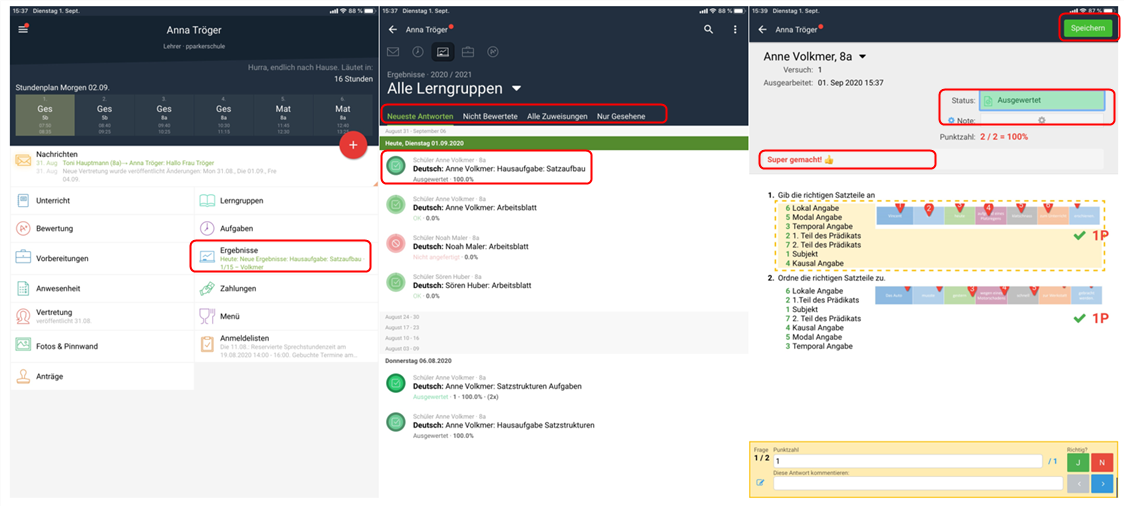Switch to Alle Zuweisungen tab
This screenshot has width=1124, height=506.
pyautogui.click(x=557, y=117)
